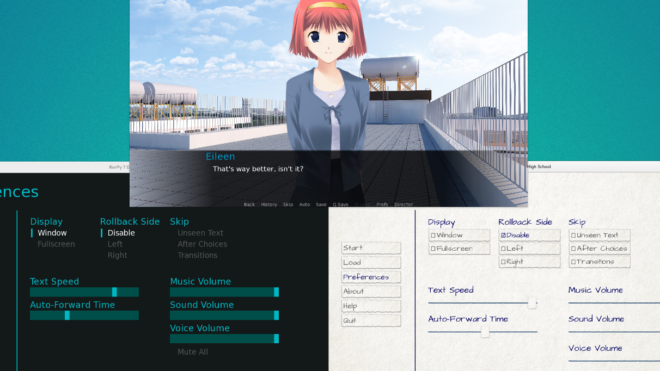Open Help in paper-themed window menu
This screenshot has height=371, width=660.
[371, 306]
